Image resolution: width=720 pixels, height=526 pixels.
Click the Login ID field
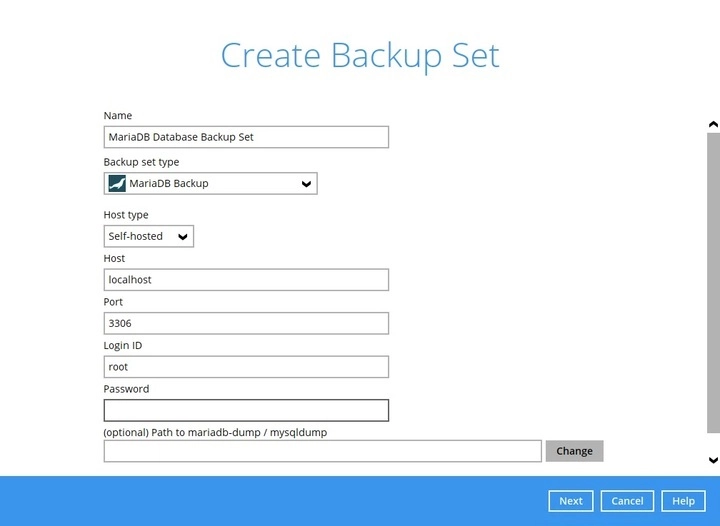click(246, 367)
